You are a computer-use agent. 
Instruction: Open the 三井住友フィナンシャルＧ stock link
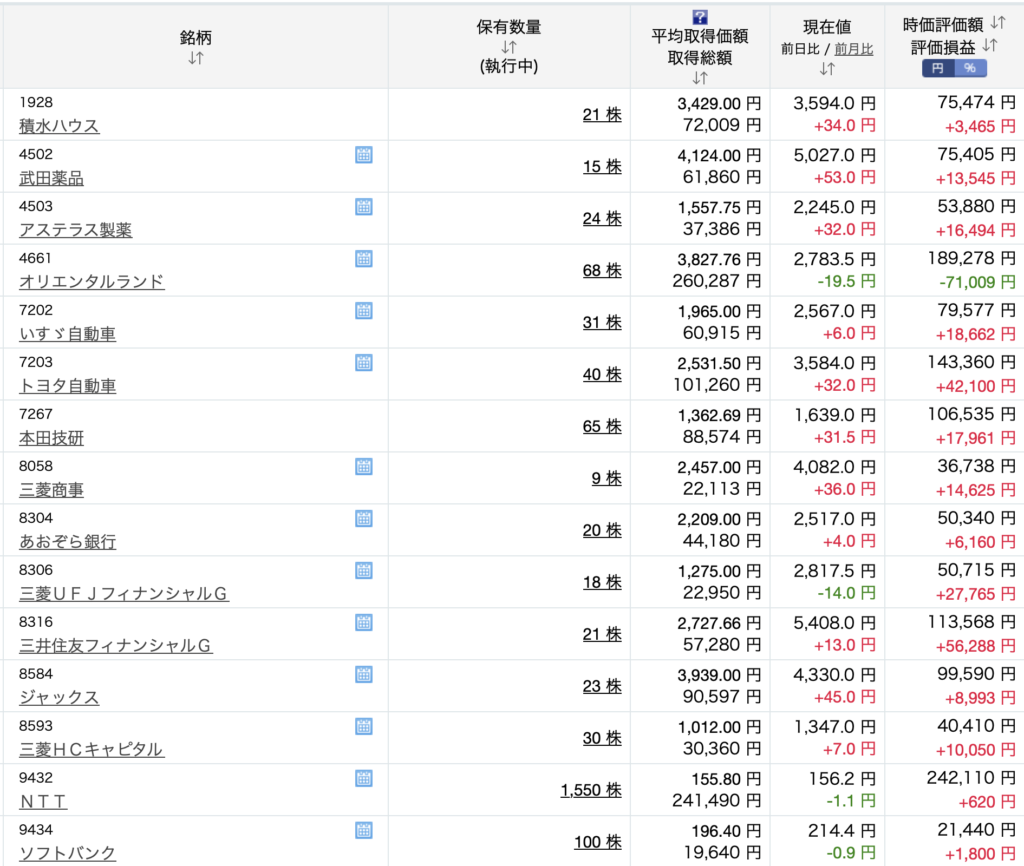tap(116, 646)
